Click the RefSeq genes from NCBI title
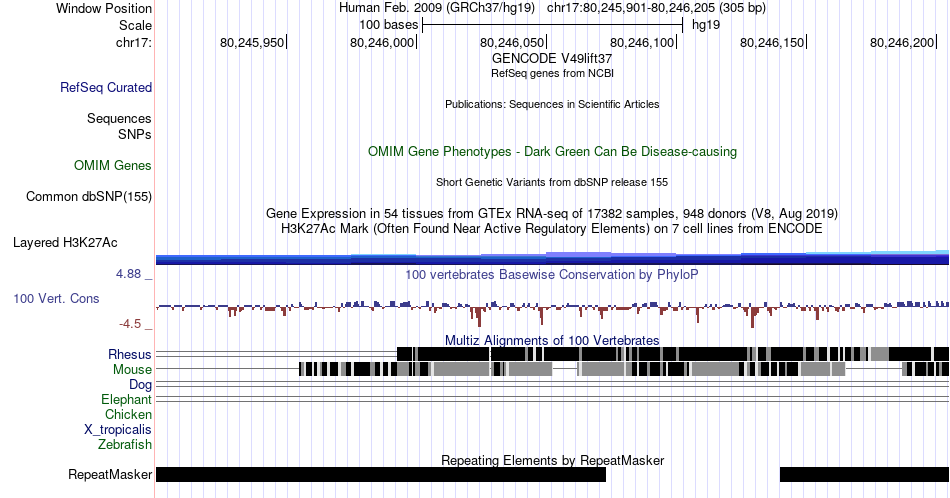950x498 pixels. [x=553, y=73]
